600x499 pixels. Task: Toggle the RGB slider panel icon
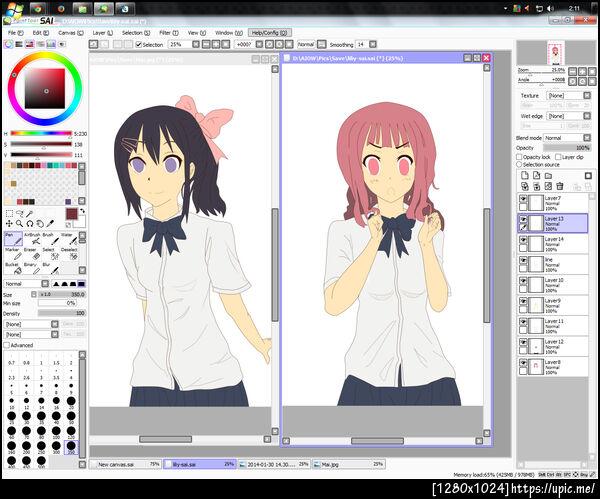(x=19, y=44)
